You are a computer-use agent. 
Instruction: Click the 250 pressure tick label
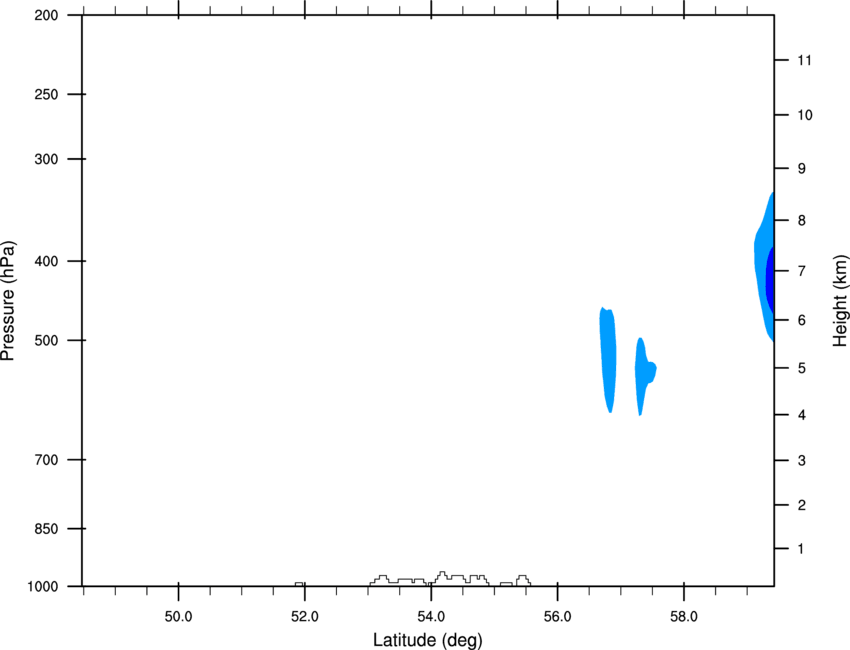point(46,94)
